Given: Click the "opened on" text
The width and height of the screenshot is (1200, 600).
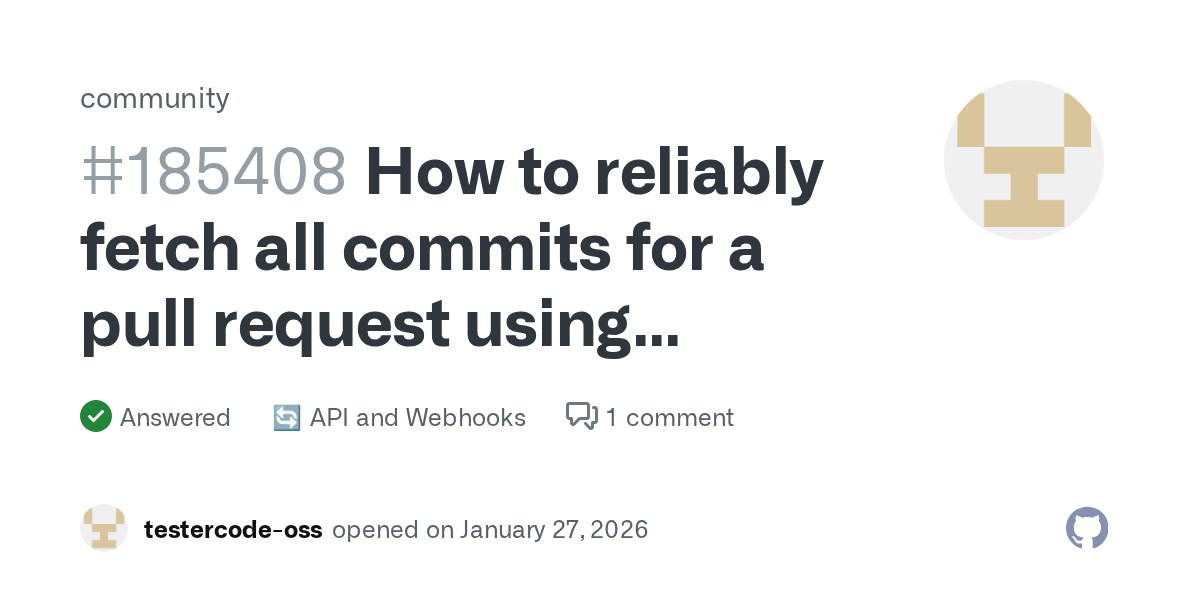Looking at the screenshot, I should pyautogui.click(x=392, y=529).
